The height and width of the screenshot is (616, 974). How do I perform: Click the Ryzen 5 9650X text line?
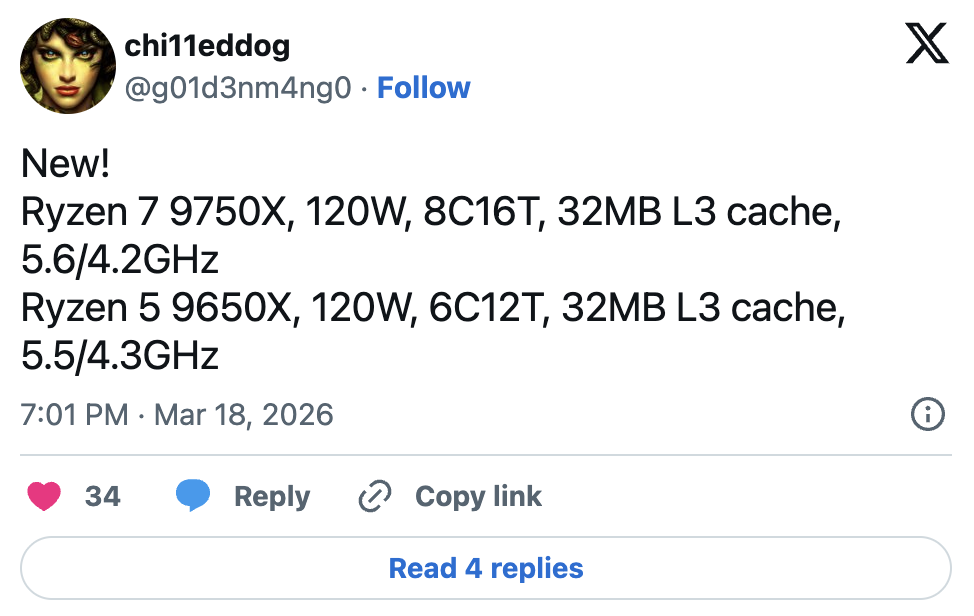[x=433, y=308]
